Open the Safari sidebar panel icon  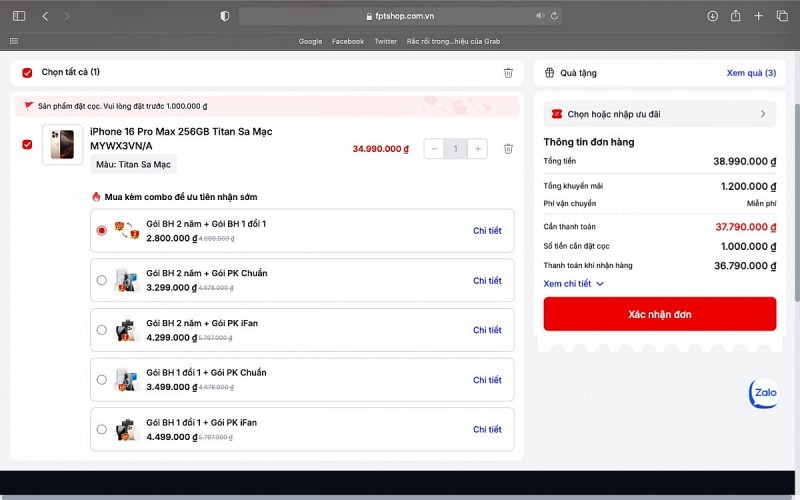19,16
